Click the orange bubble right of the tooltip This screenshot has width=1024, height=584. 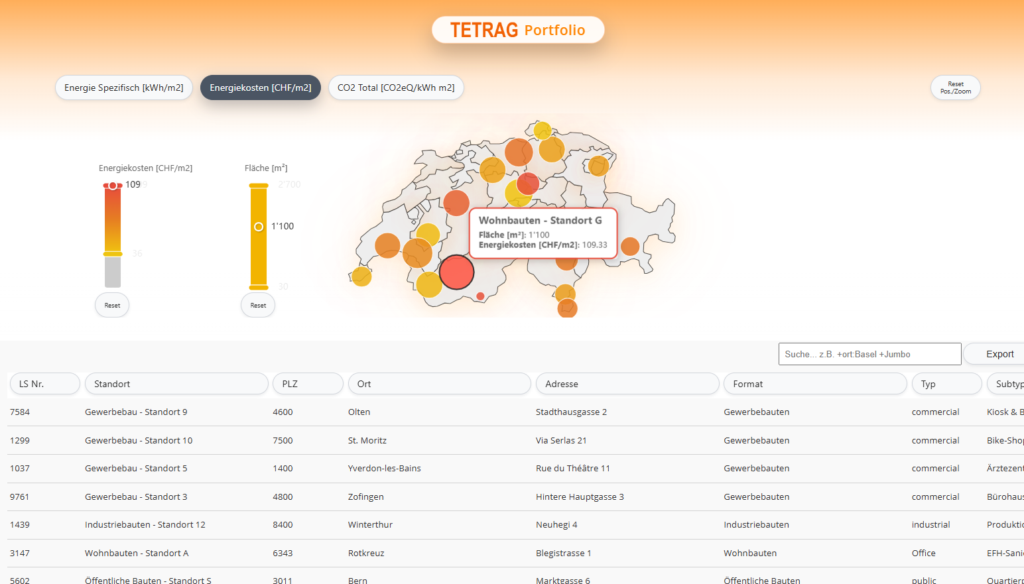630,246
